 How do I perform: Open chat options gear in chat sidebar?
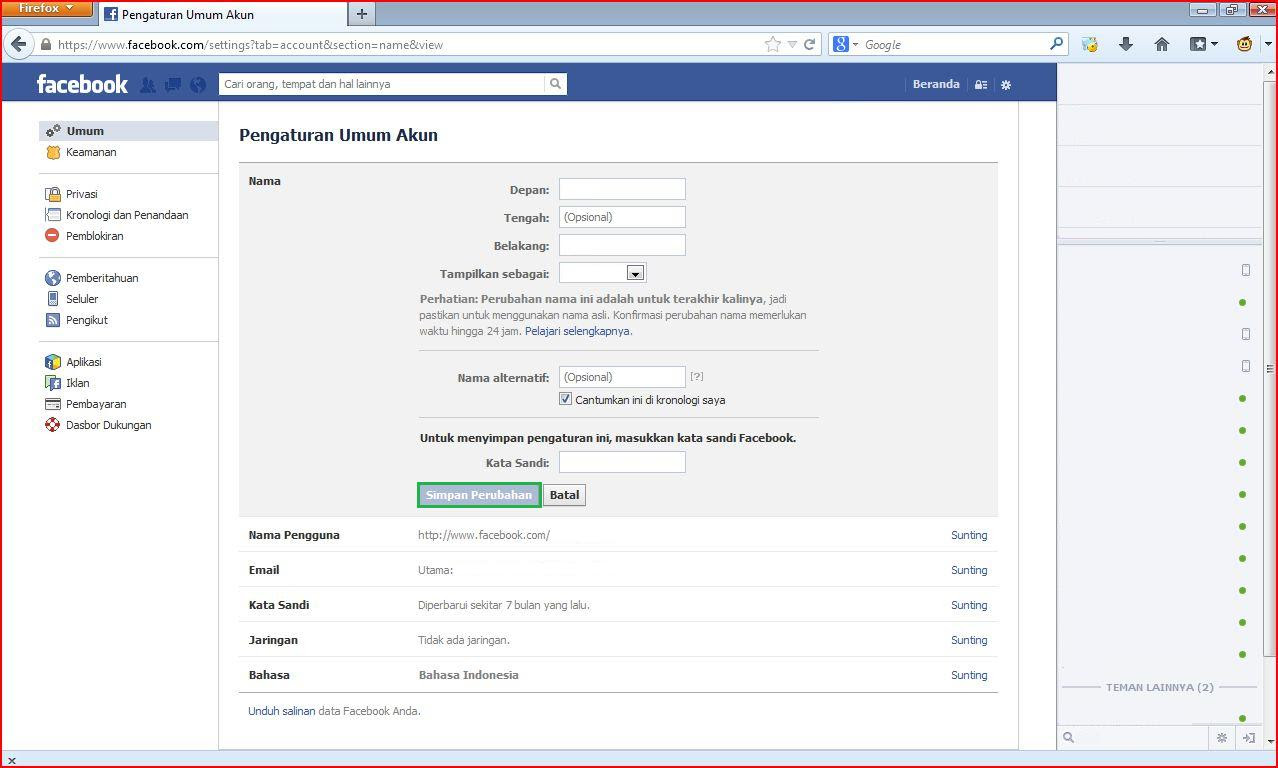tap(1221, 738)
